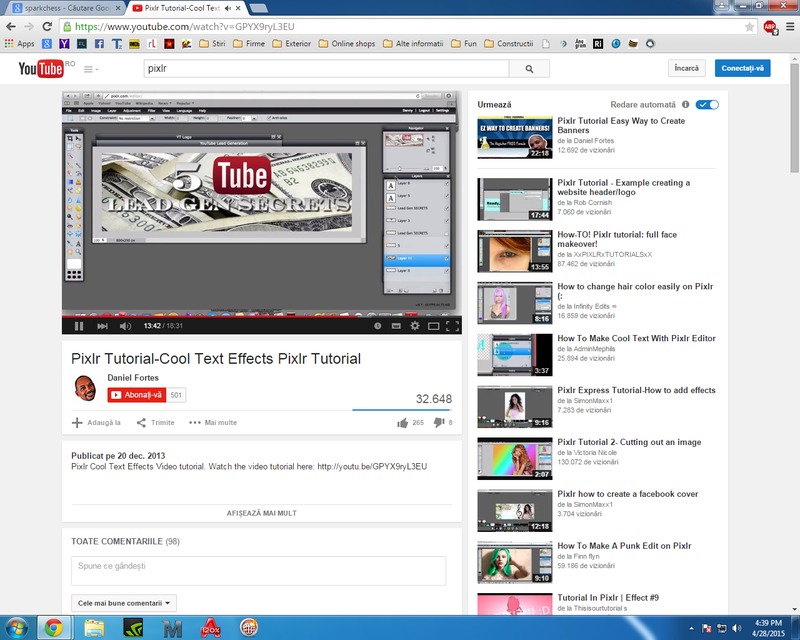
Task: Expand description with AFIȘEAZĂ MAI MULT
Action: (262, 513)
